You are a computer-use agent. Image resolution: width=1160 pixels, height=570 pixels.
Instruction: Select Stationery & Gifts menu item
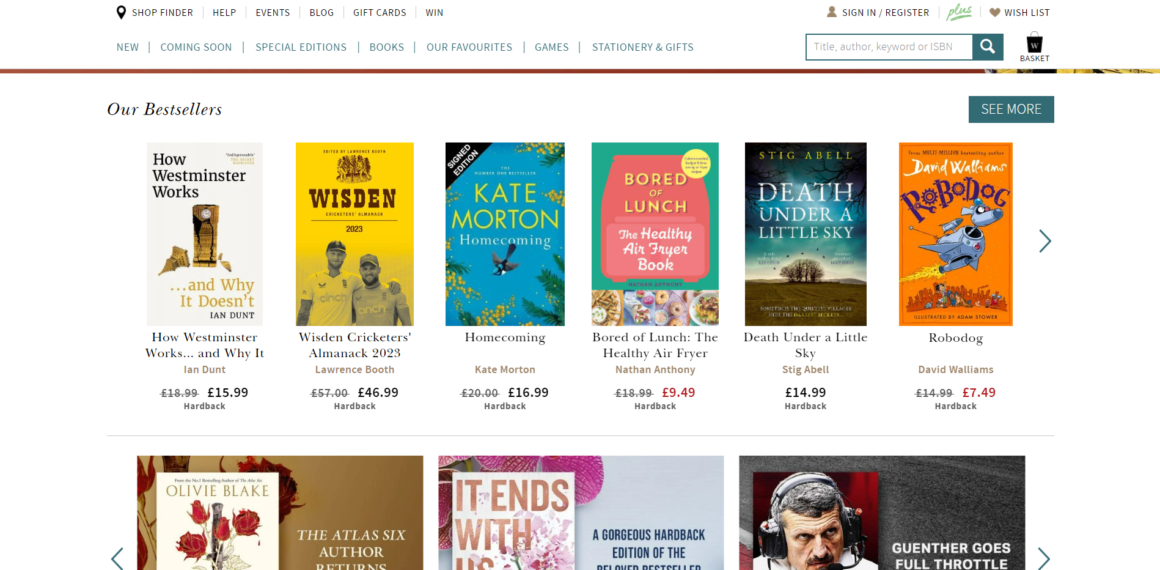pyautogui.click(x=642, y=47)
